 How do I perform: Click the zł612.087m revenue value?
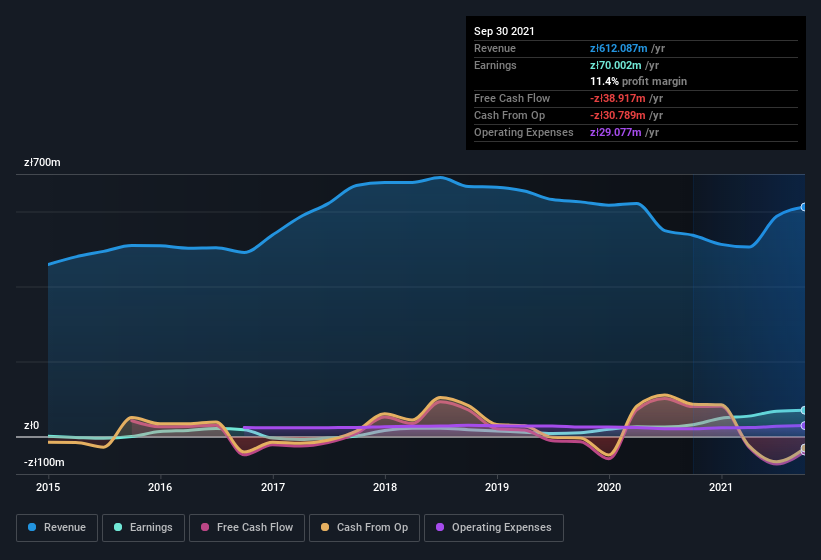pyautogui.click(x=618, y=48)
